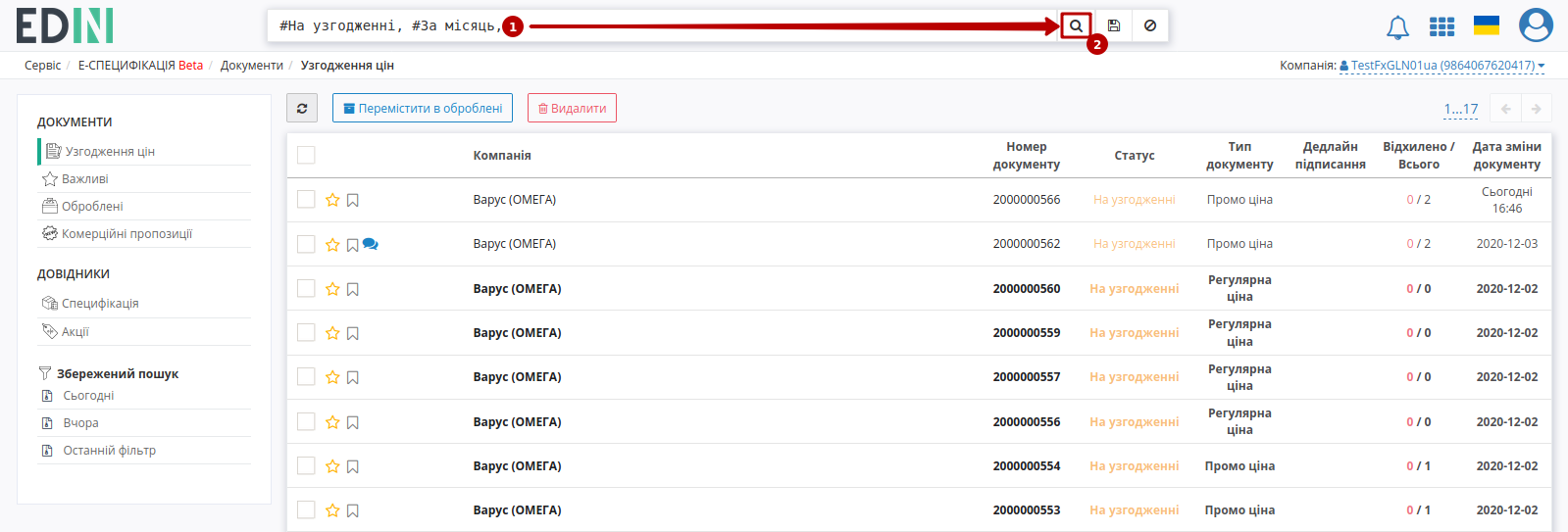Check the box for document 2000000557
This screenshot has width=1568, height=532.
point(306,376)
